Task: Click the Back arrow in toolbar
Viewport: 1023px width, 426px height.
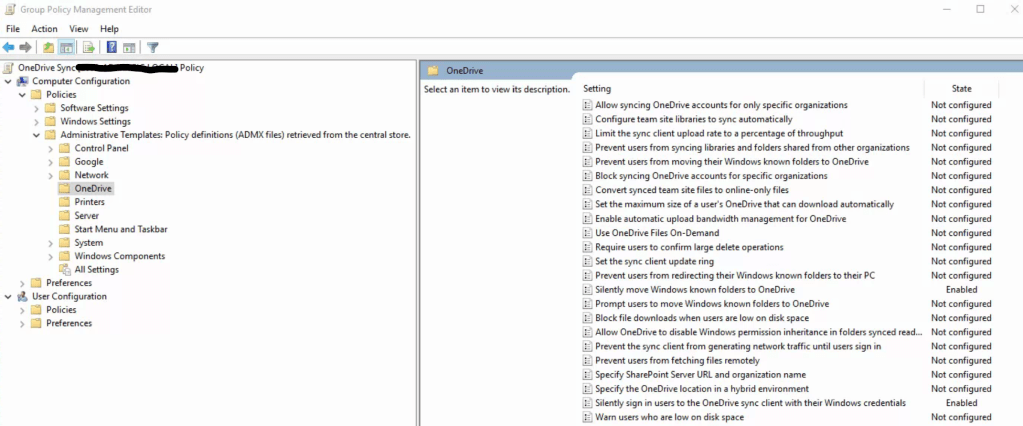Action: tap(9, 47)
